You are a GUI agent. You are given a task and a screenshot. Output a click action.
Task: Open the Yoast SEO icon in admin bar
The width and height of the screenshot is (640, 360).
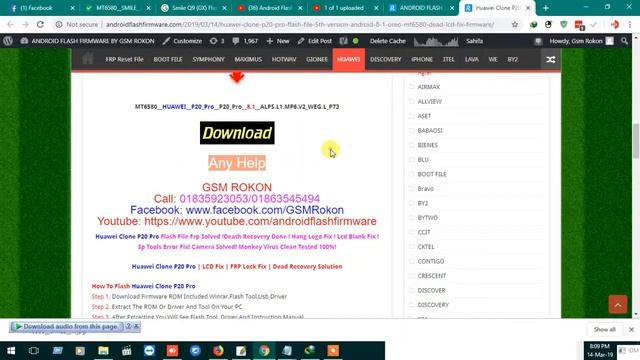[x=343, y=41]
